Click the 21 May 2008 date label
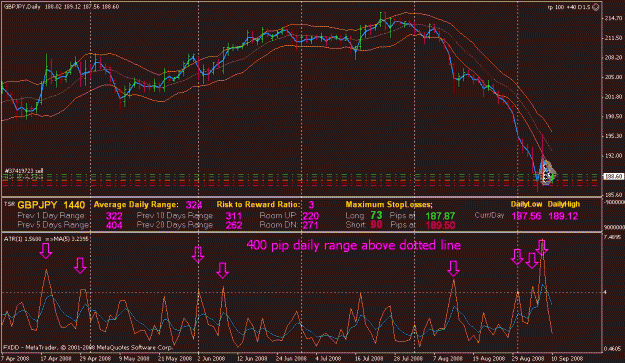625x363 pixels. click(x=173, y=358)
